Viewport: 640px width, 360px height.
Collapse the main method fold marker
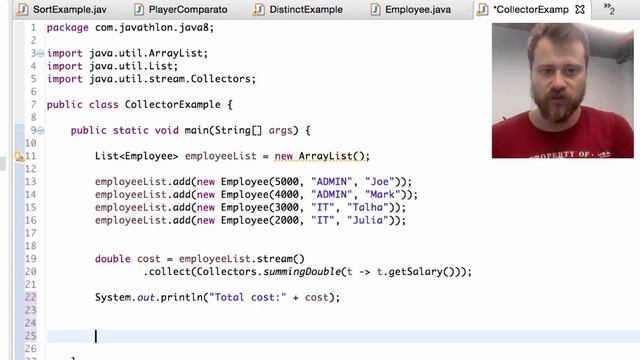coord(41,130)
